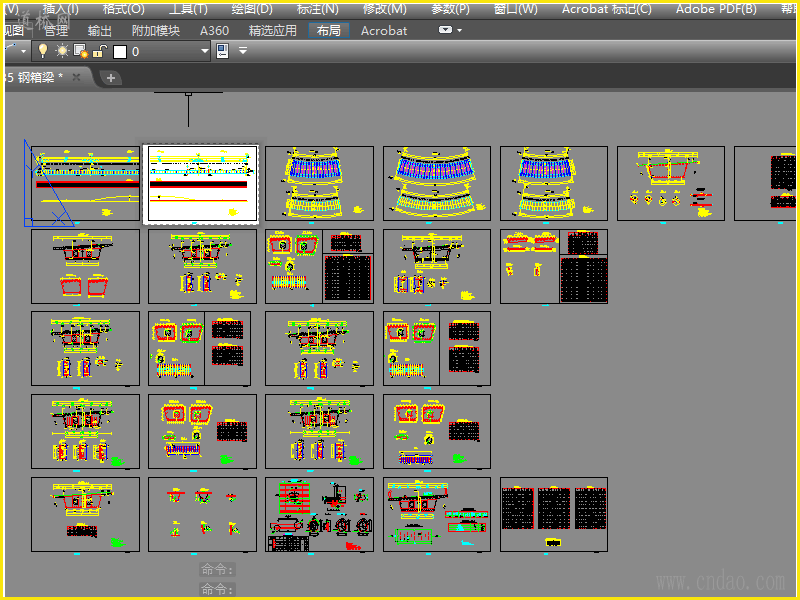Switch to the 布局 ribbon tab
The height and width of the screenshot is (600, 800).
[x=328, y=30]
